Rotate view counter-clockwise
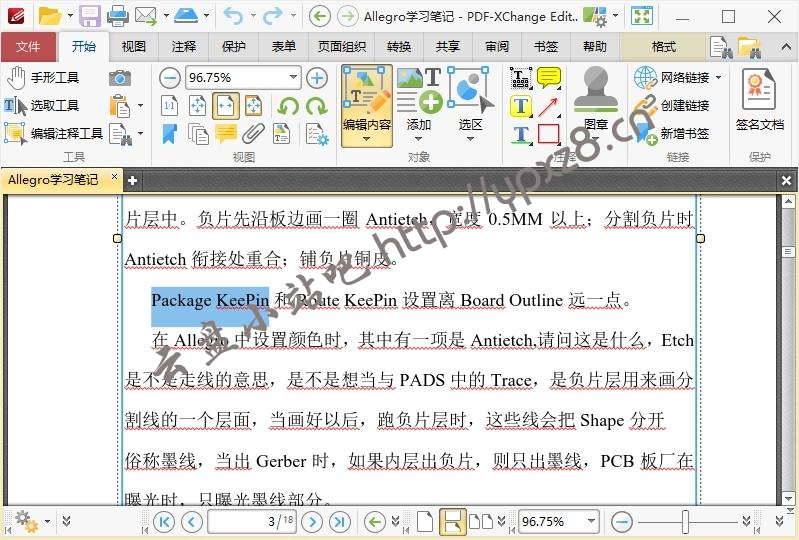This screenshot has height=540, width=799. 288,106
